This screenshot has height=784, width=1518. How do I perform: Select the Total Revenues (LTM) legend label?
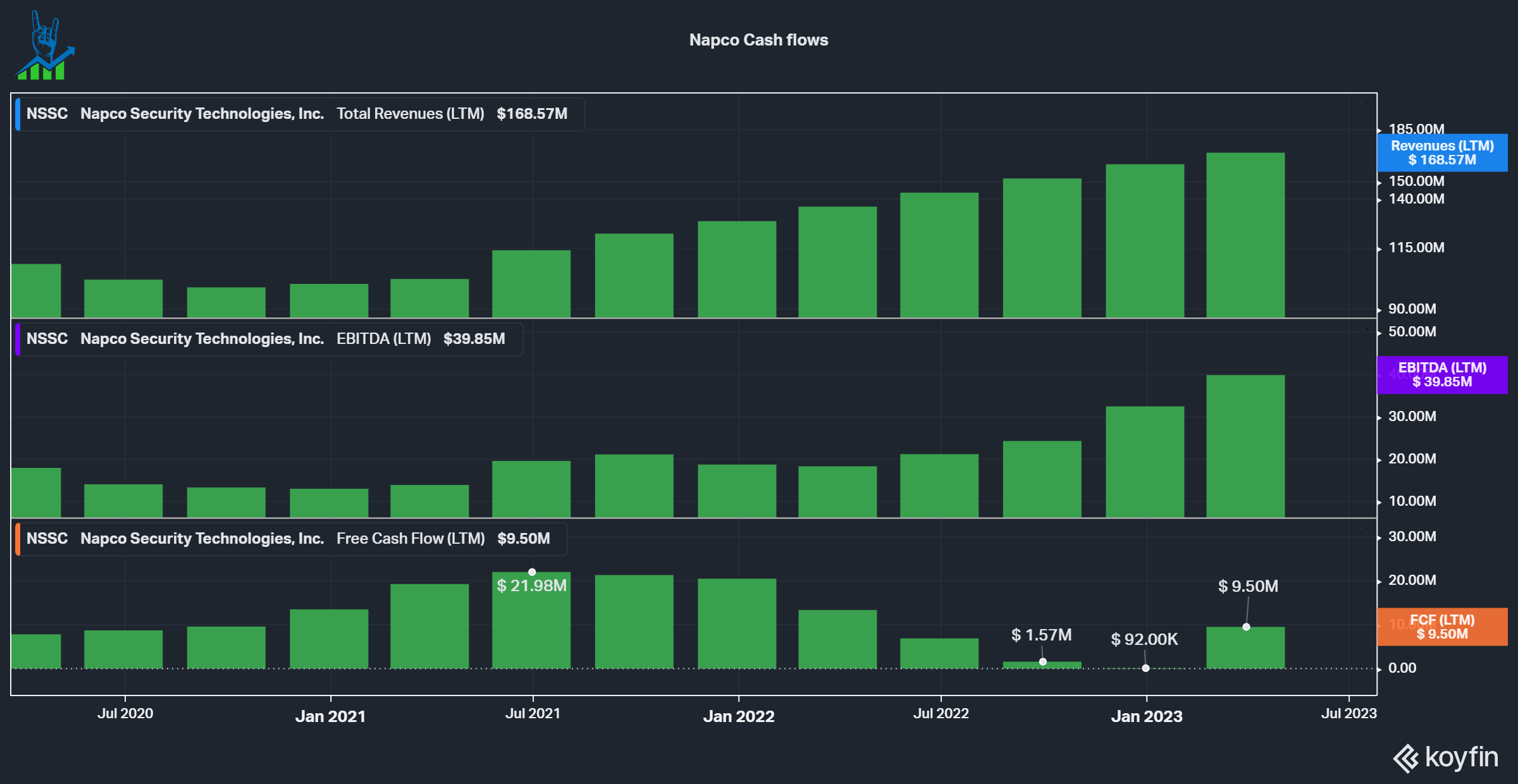tap(410, 114)
